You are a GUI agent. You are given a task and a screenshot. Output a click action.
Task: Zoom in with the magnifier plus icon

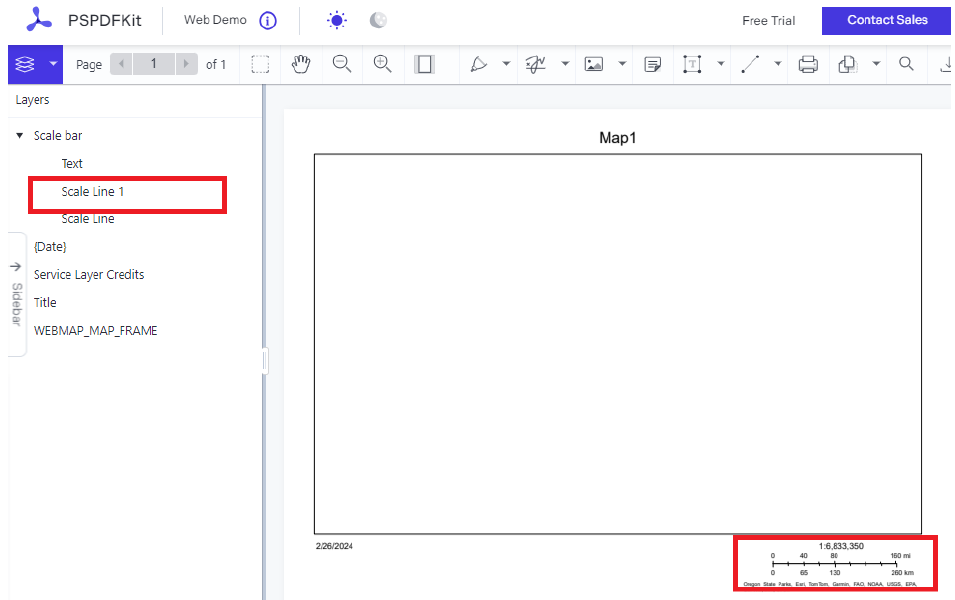pyautogui.click(x=382, y=64)
